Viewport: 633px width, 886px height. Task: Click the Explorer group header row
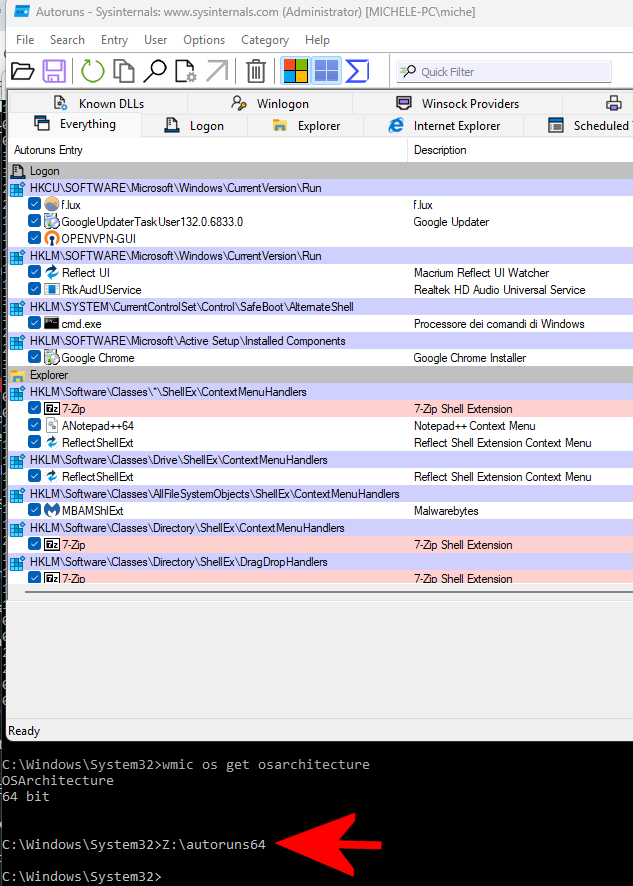(321, 375)
